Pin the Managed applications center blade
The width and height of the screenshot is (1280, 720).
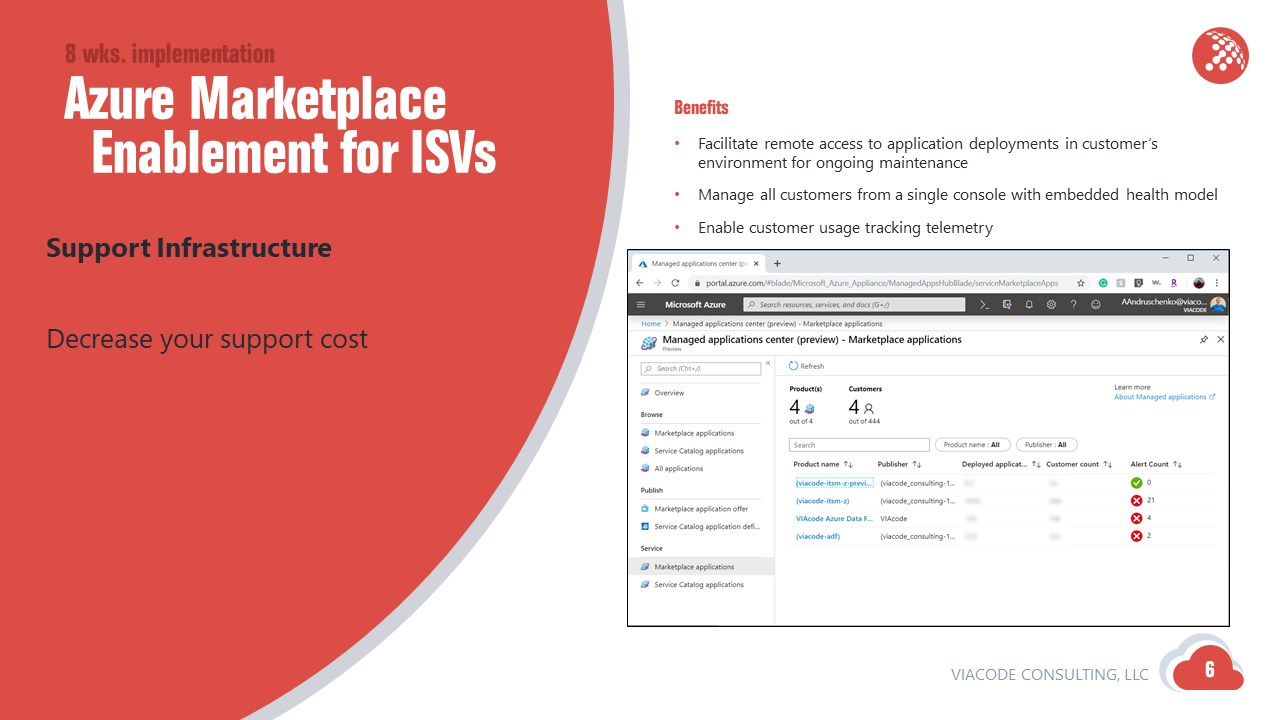click(1204, 340)
